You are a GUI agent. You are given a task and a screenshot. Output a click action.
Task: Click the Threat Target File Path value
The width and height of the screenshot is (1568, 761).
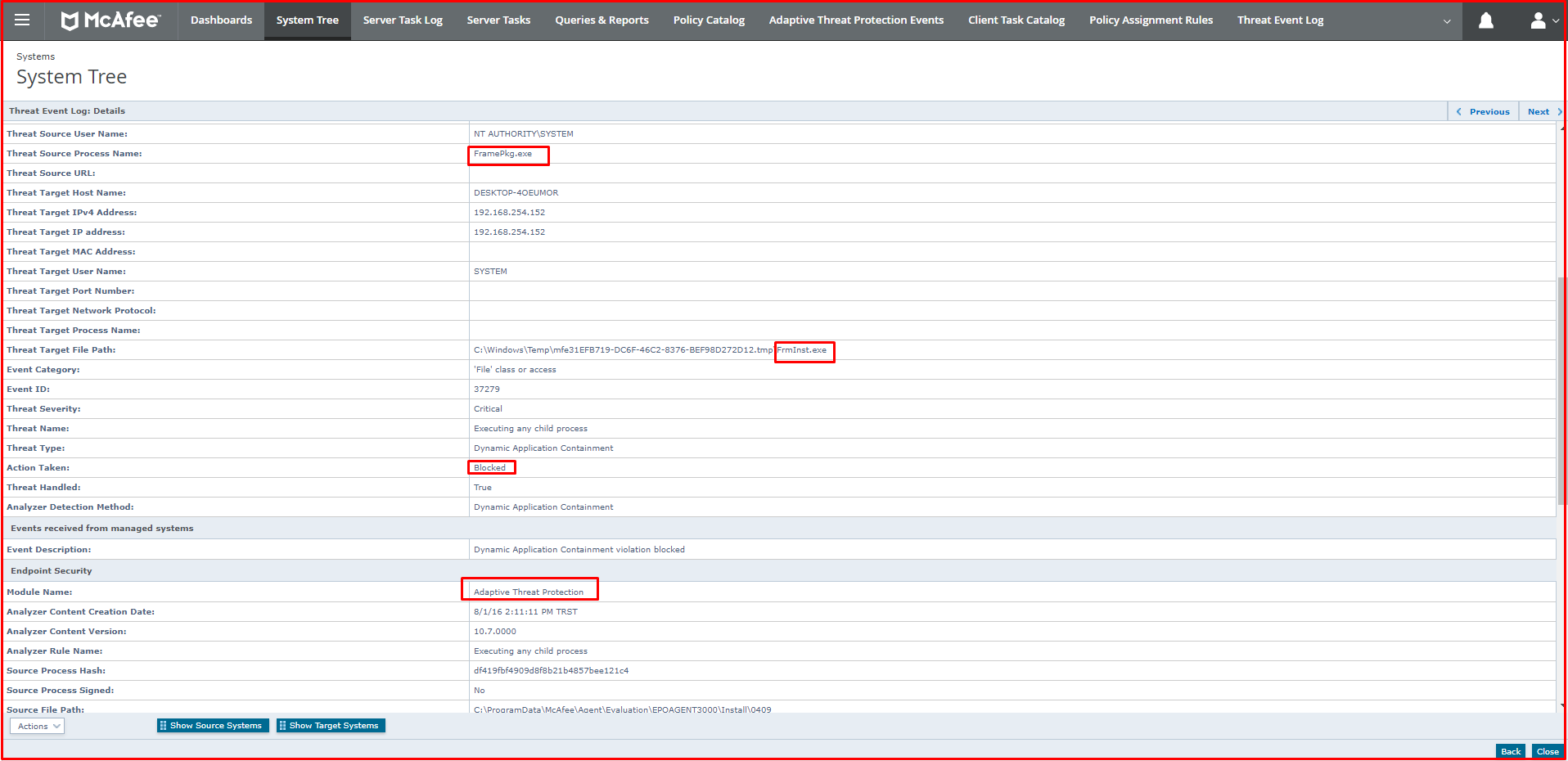[650, 350]
